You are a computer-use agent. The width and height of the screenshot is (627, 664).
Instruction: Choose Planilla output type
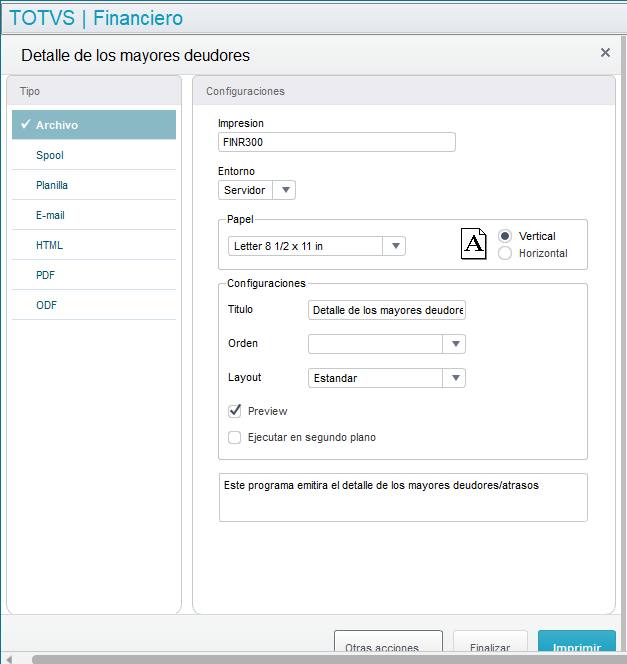(94, 185)
